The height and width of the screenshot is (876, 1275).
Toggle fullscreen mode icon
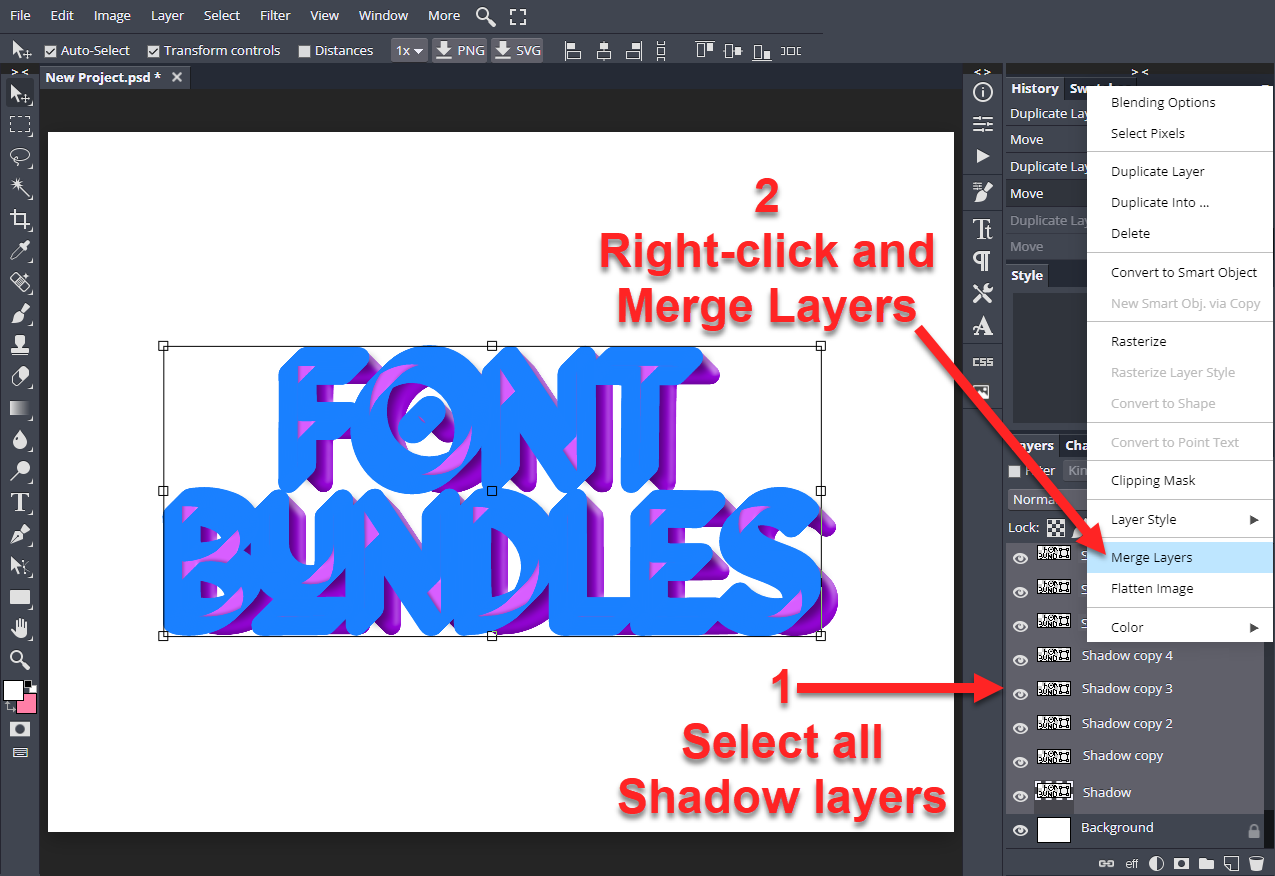tap(518, 16)
